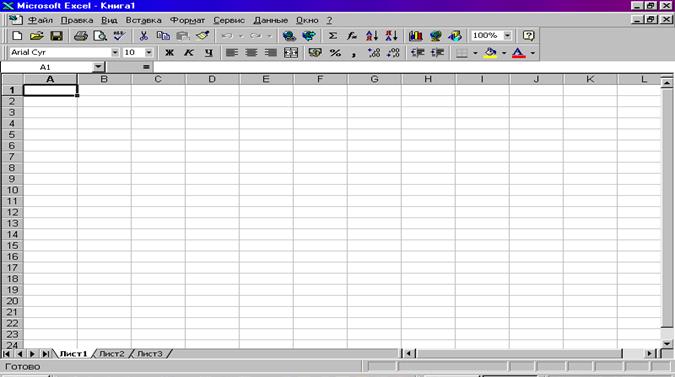The image size is (675, 377).
Task: Click the vertical scrollbar down arrow
Action: coord(667,343)
